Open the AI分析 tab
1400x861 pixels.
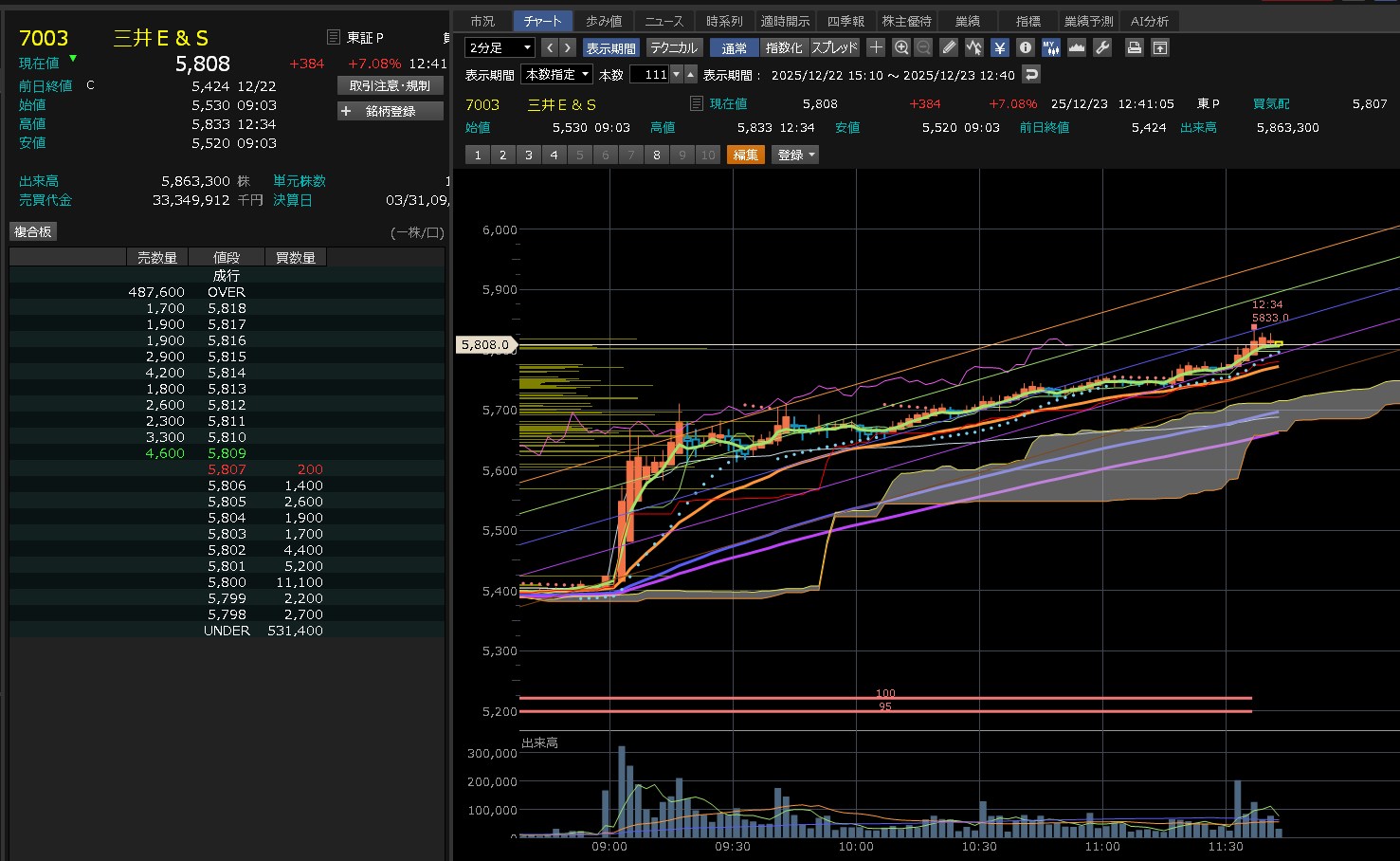[x=1149, y=21]
